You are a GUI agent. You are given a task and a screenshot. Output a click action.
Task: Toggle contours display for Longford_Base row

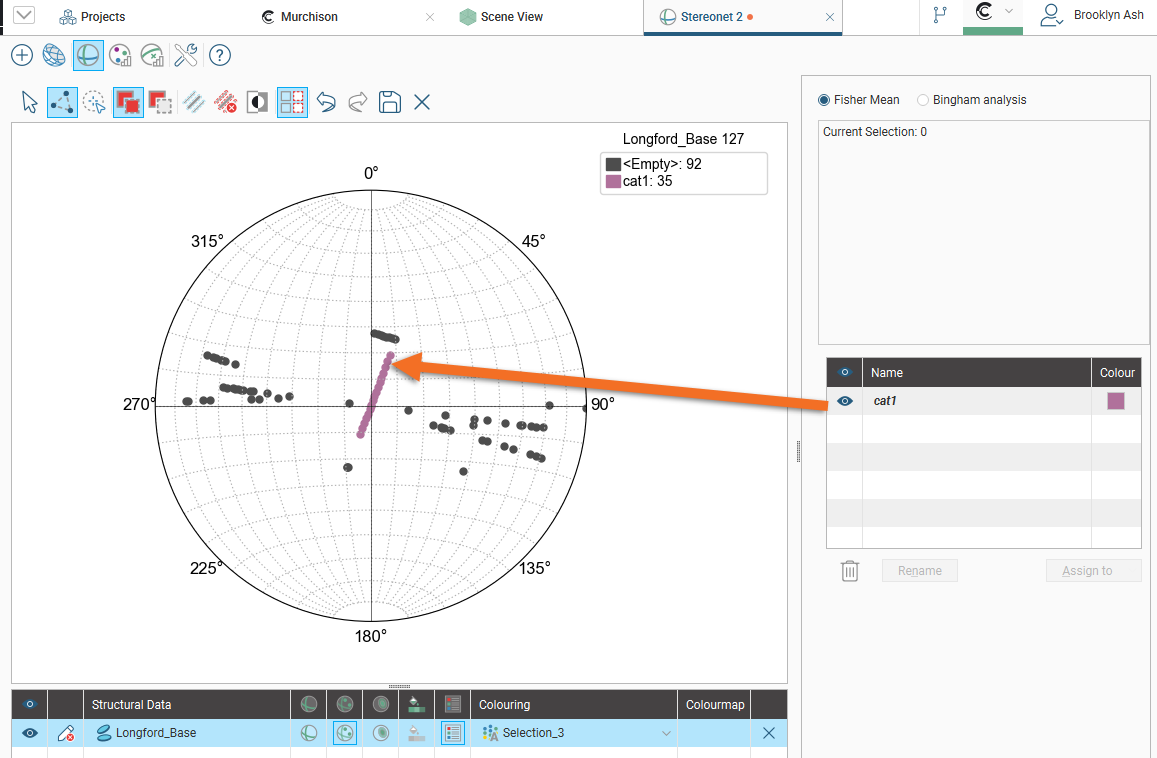point(381,733)
